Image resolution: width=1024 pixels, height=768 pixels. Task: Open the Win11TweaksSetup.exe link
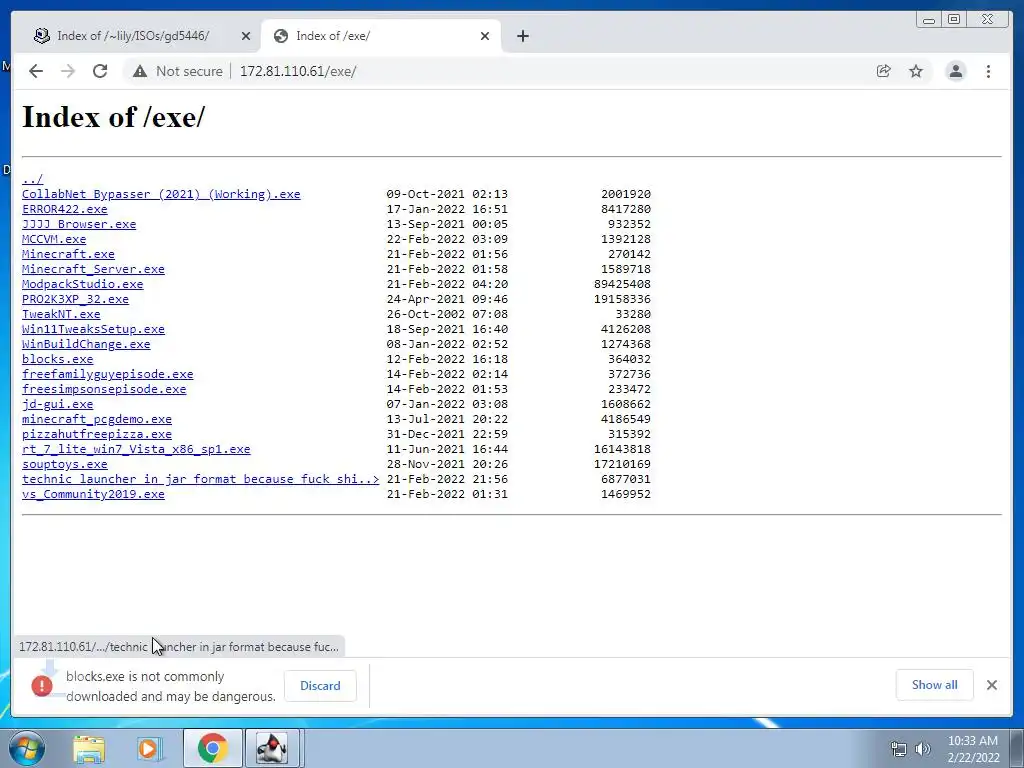click(x=93, y=329)
